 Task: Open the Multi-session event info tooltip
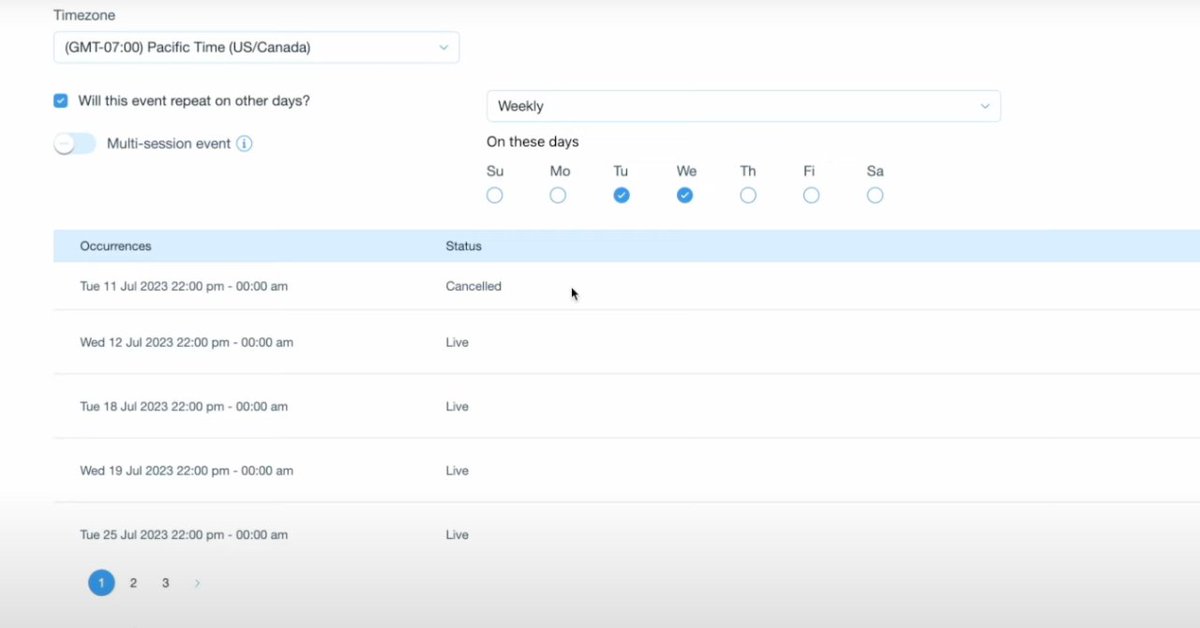pyautogui.click(x=243, y=143)
